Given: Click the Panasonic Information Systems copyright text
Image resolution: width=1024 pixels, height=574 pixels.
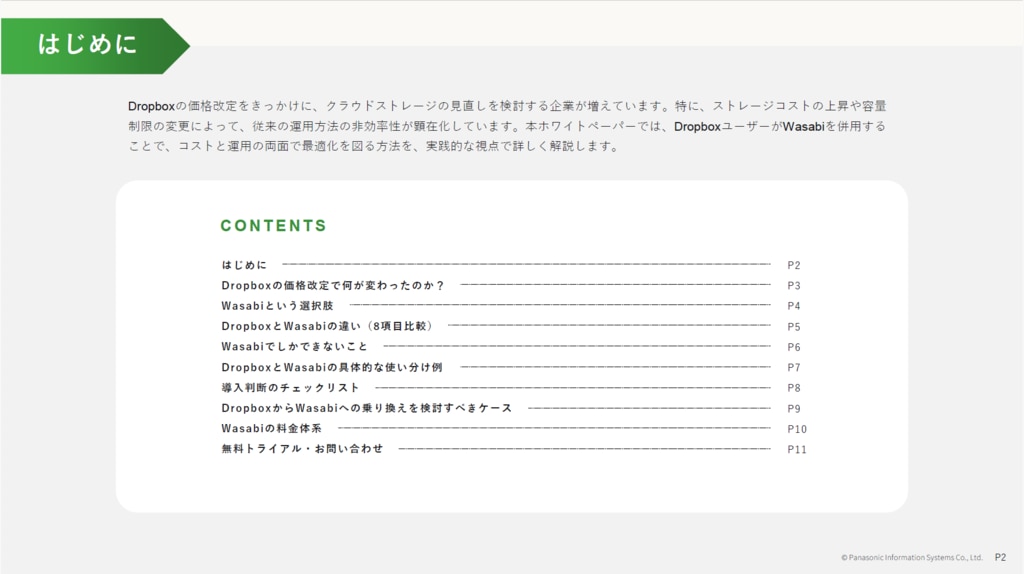Looking at the screenshot, I should (x=912, y=558).
